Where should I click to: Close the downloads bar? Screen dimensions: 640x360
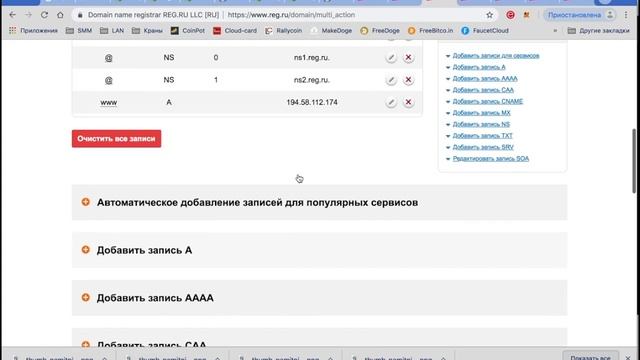coord(628,358)
